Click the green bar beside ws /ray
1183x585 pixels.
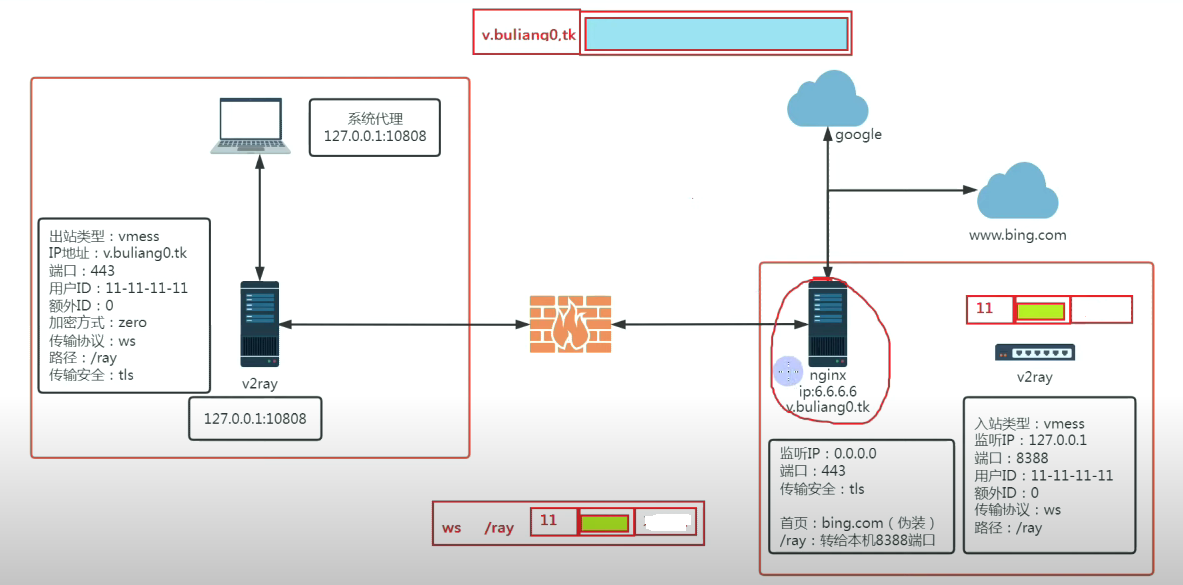(x=604, y=523)
